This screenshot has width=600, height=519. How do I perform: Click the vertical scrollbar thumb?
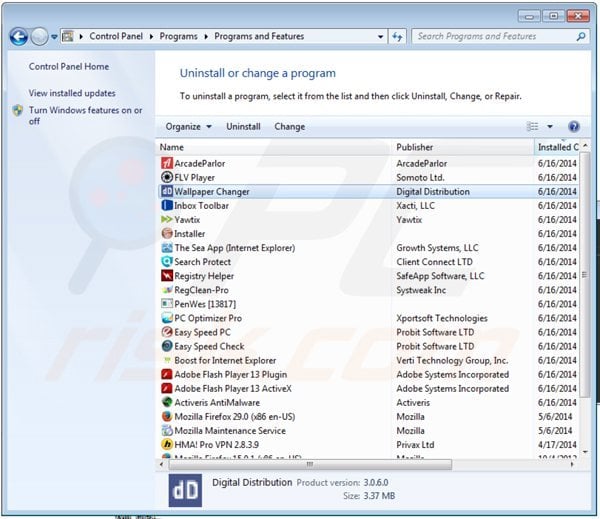pyautogui.click(x=584, y=275)
